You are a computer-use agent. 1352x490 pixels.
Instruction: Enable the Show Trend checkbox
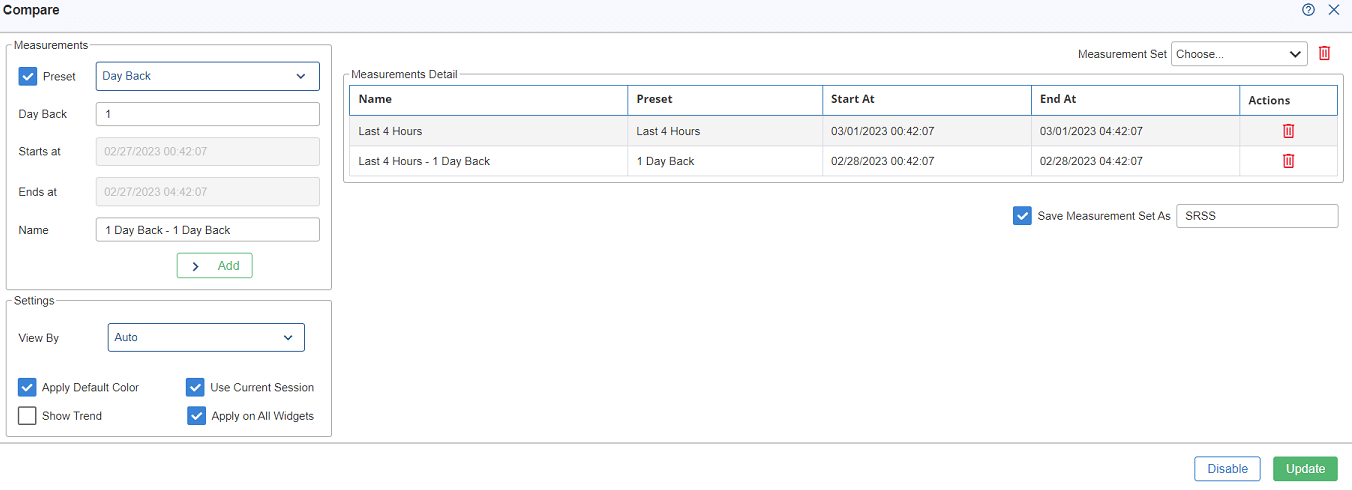pyautogui.click(x=27, y=416)
